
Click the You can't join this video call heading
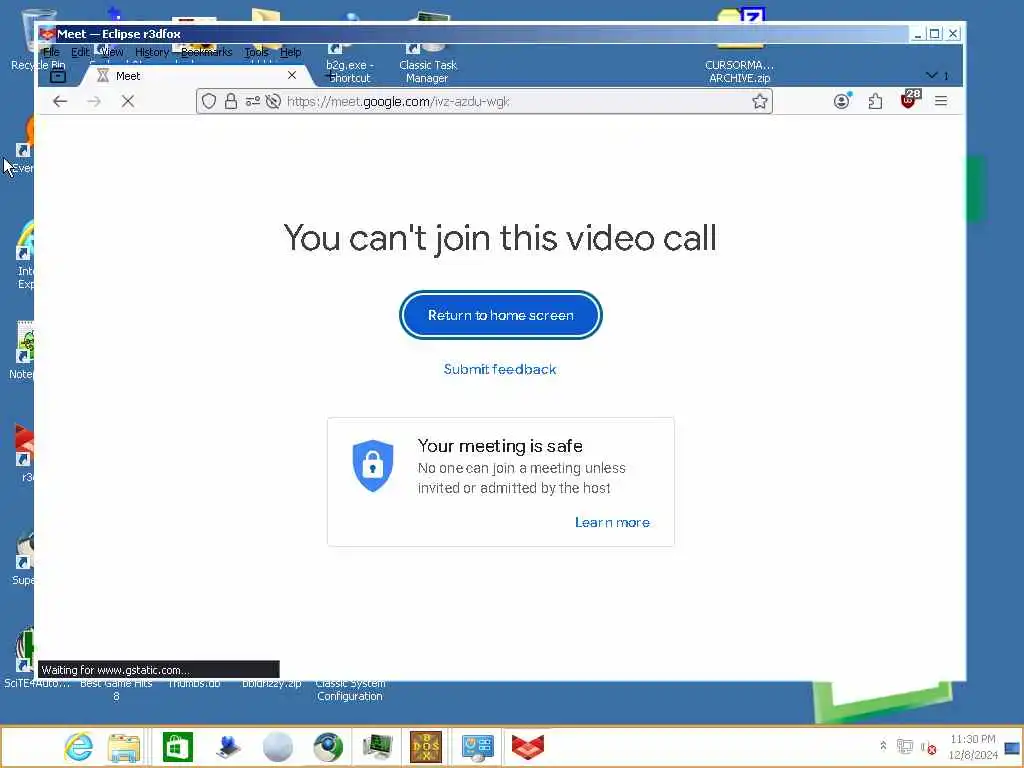[500, 238]
